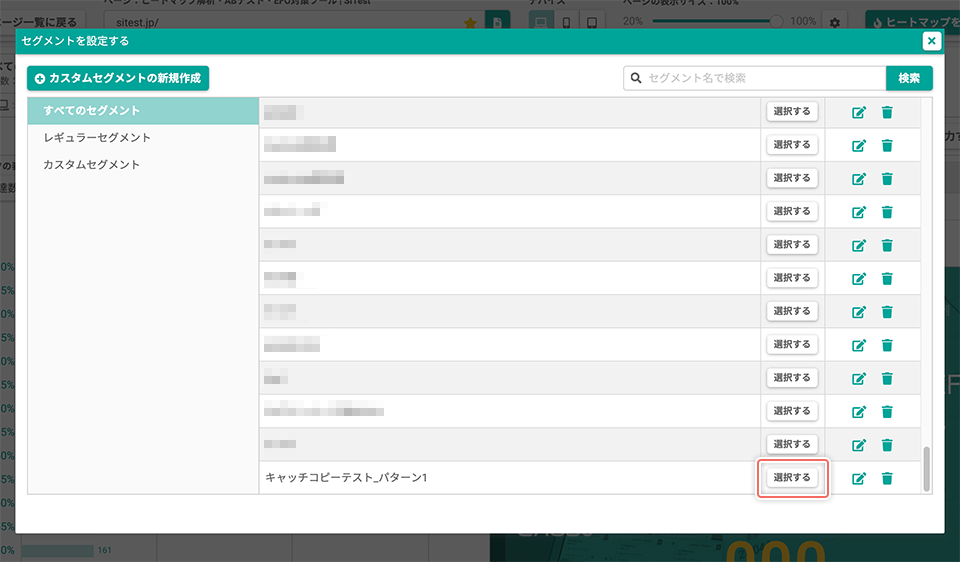Delete the segment row just above キャッチコピーテスト_パターン1
960x562 pixels.
[887, 445]
